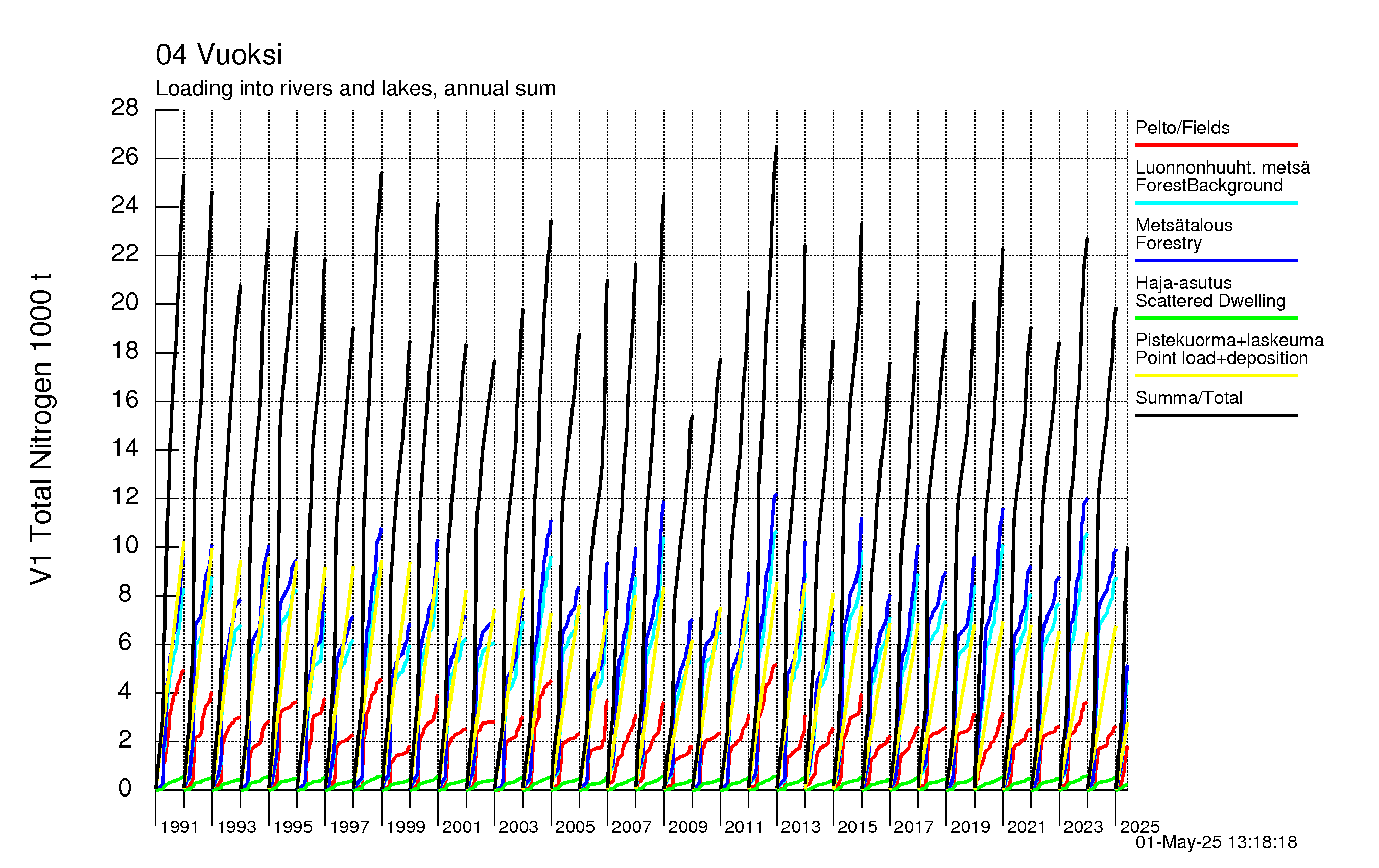
Task: Click the 'Forestry' legend label
Action: [1168, 244]
